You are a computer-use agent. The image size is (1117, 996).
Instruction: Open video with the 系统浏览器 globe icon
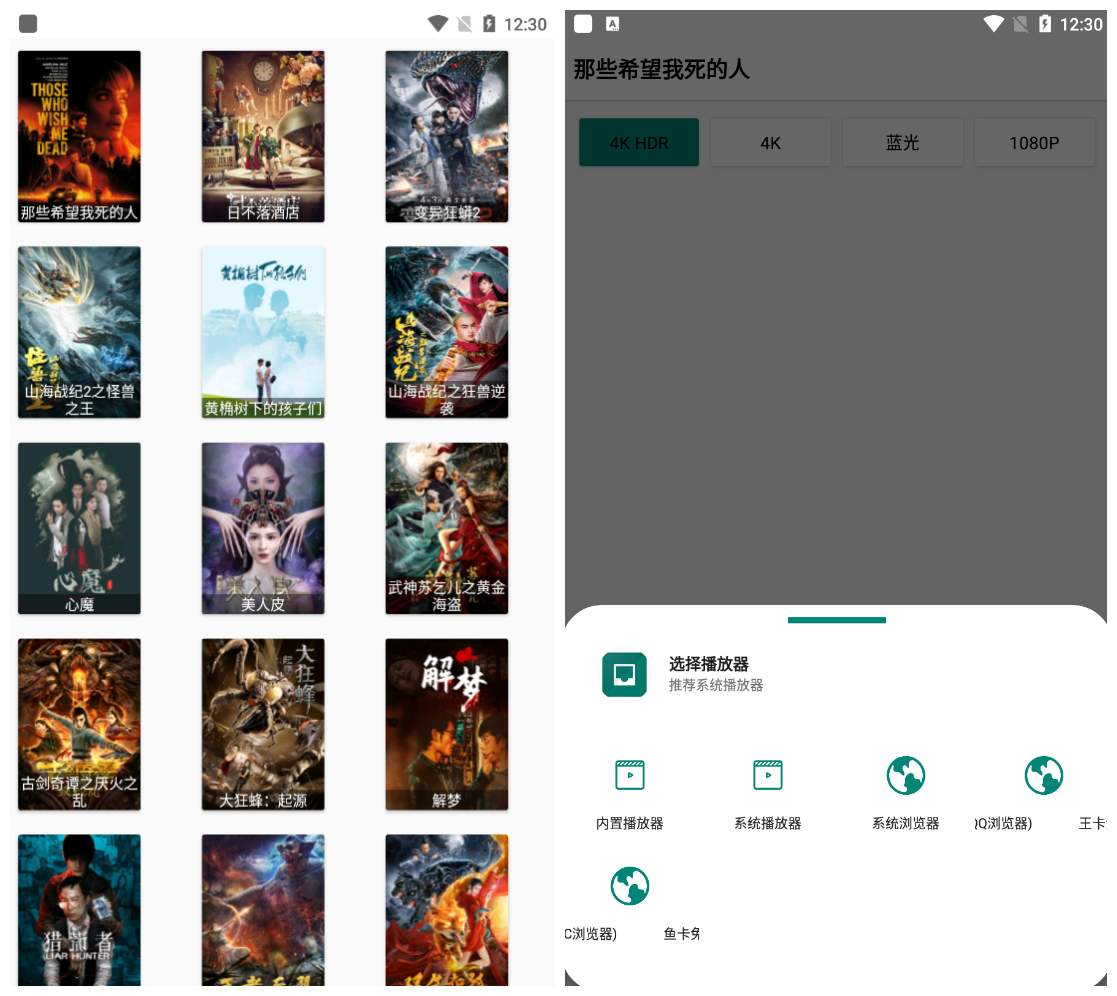pyautogui.click(x=905, y=775)
